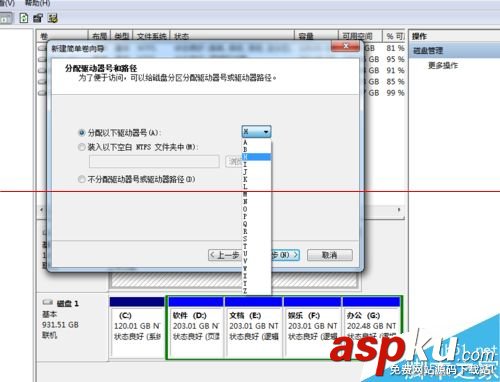Choose drive letter N from the list

pos(256,201)
